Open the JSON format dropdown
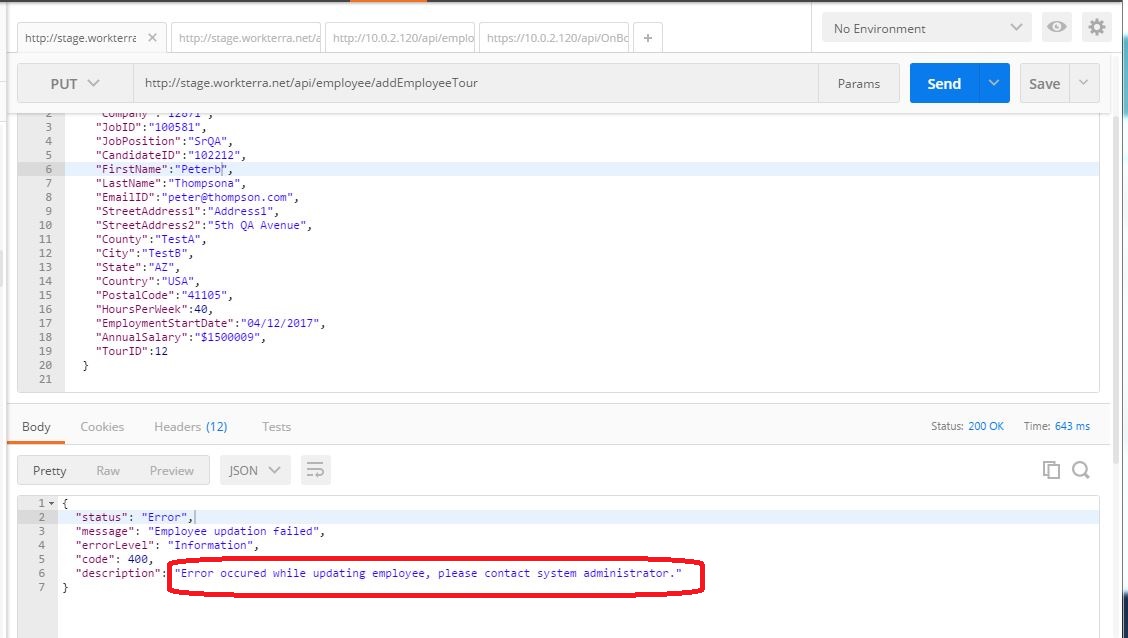The width and height of the screenshot is (1128, 638). click(254, 470)
